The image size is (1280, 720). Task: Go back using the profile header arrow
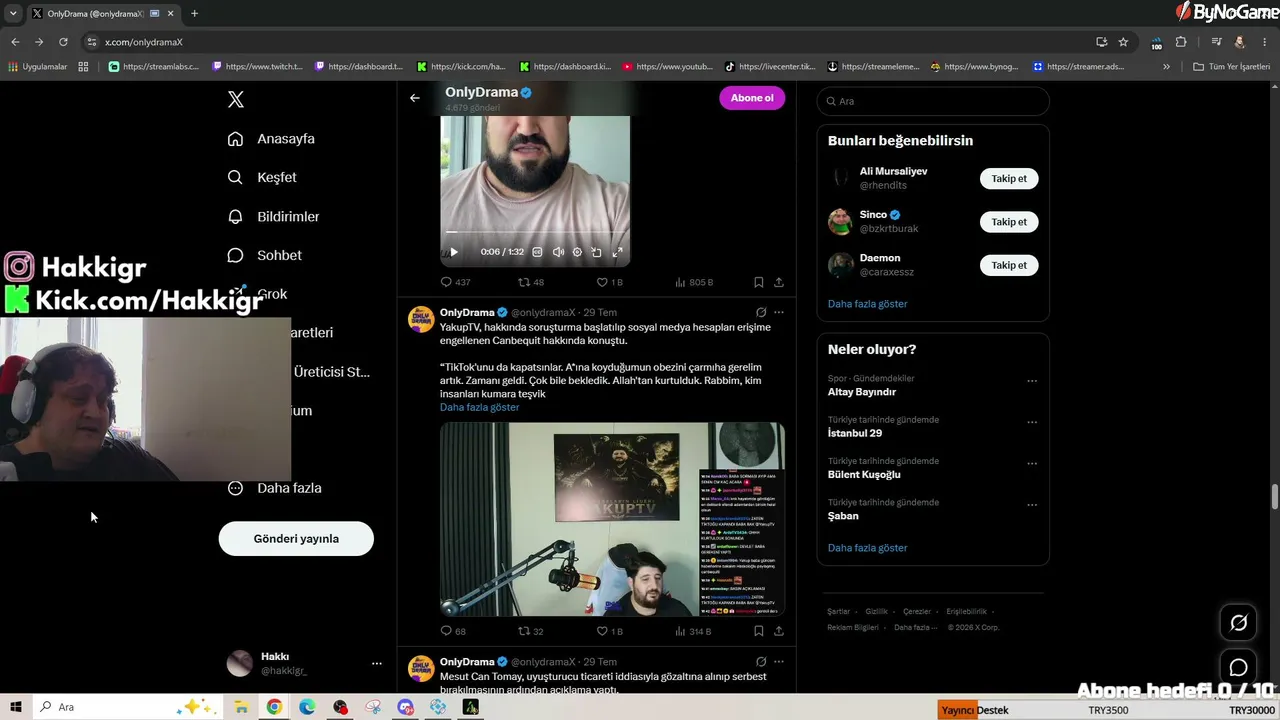click(x=415, y=98)
